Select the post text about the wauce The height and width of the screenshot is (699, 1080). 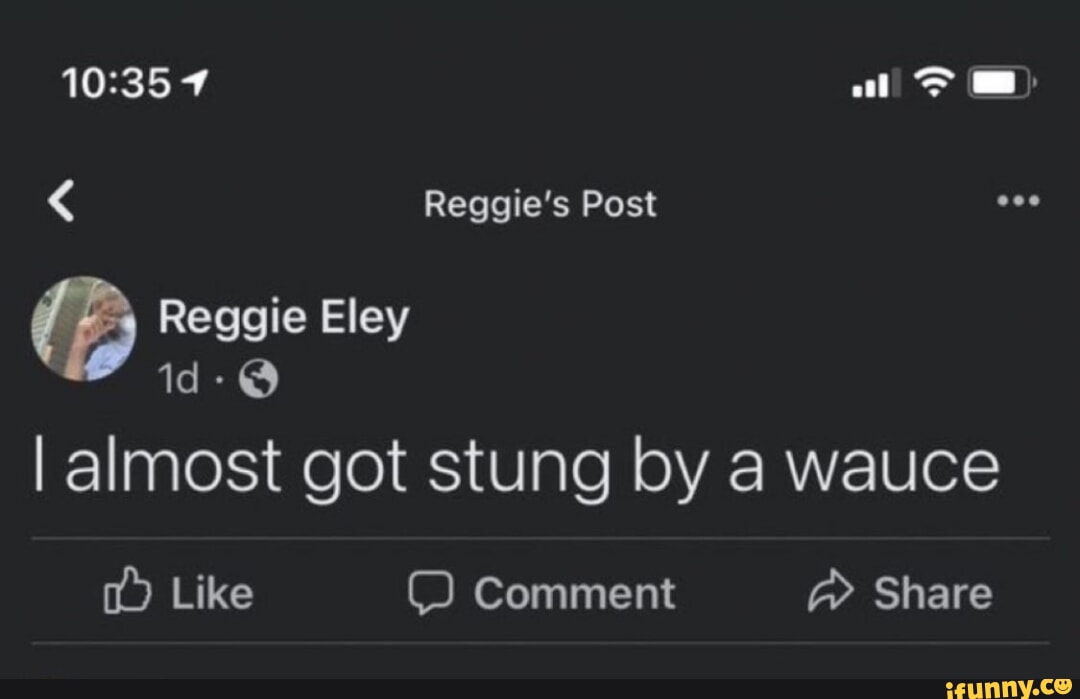519,463
